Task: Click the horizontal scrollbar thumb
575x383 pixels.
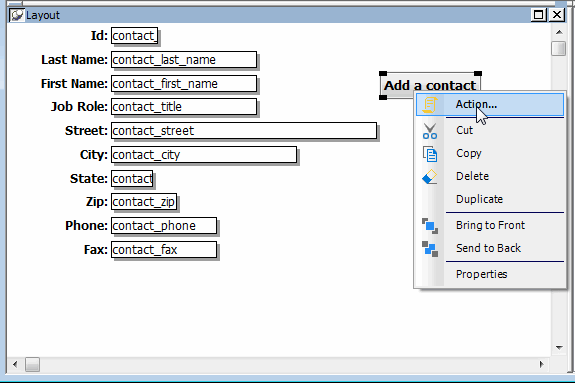Action: pyautogui.click(x=32, y=364)
